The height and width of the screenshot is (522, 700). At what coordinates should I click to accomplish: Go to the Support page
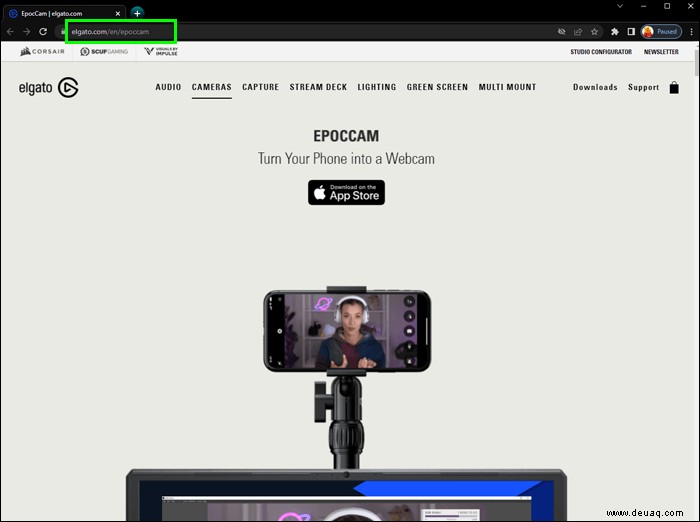[x=643, y=87]
